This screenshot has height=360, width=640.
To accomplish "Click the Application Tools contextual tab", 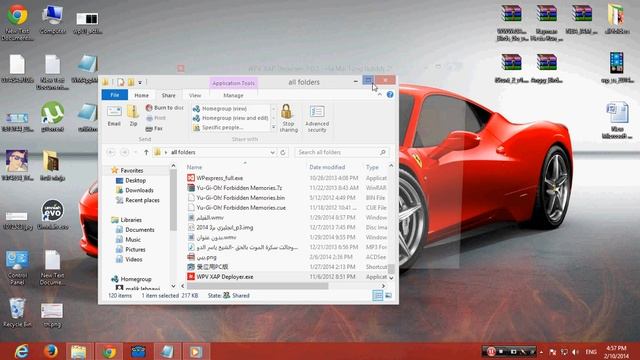I will (233, 83).
